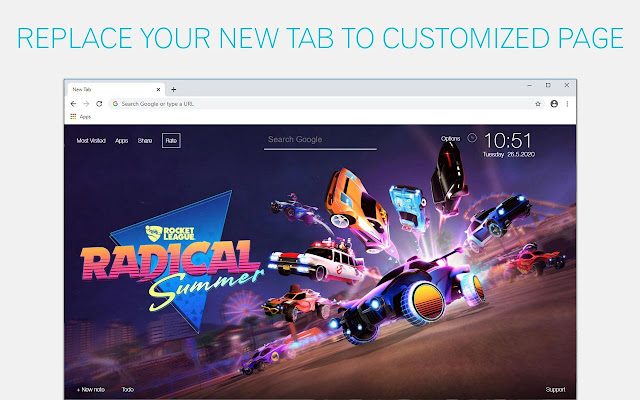Screen dimensions: 640x400
Task: Add a New note
Action: click(91, 389)
